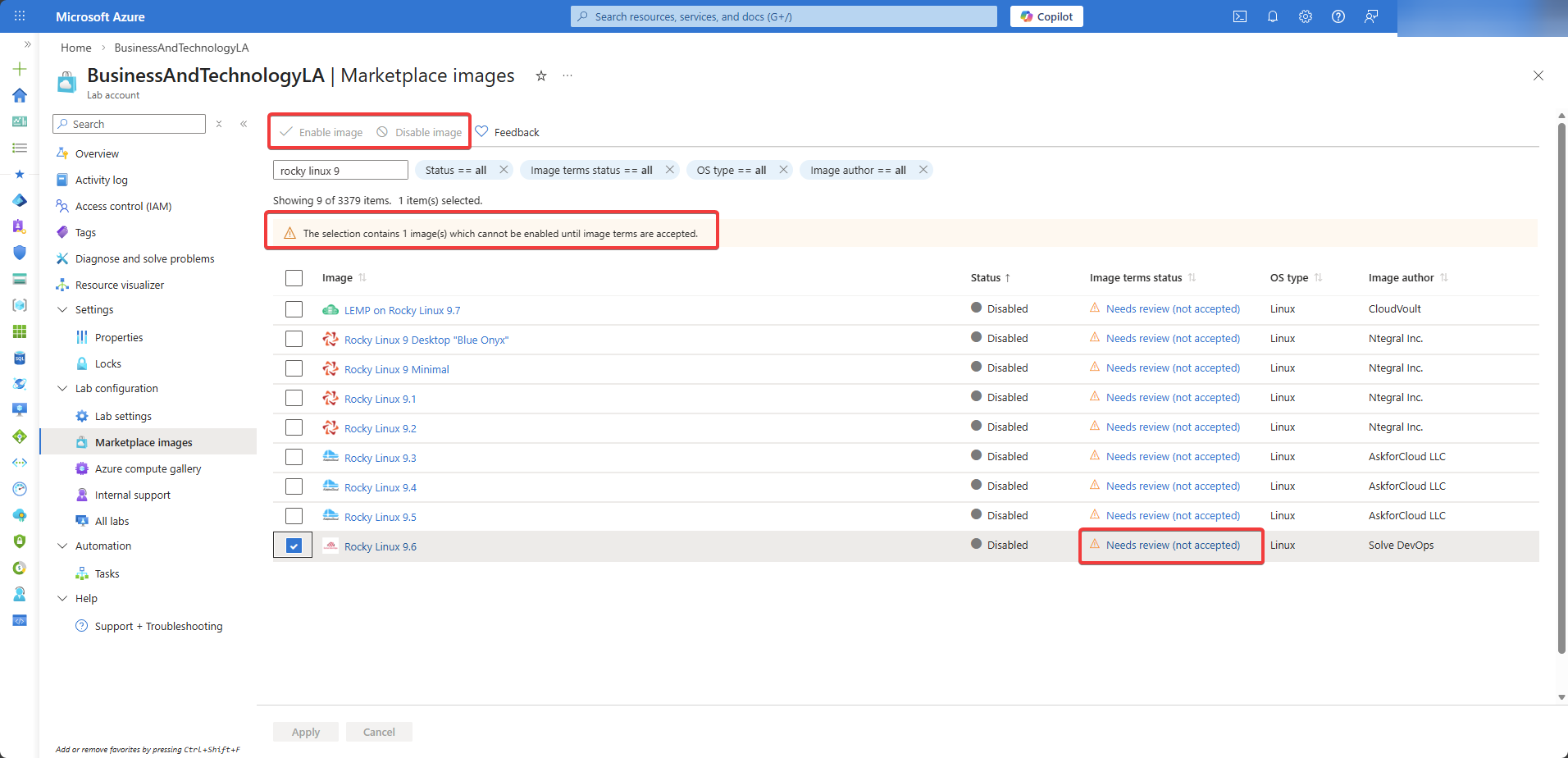
Task: Open Overview in the sidebar
Action: point(97,153)
